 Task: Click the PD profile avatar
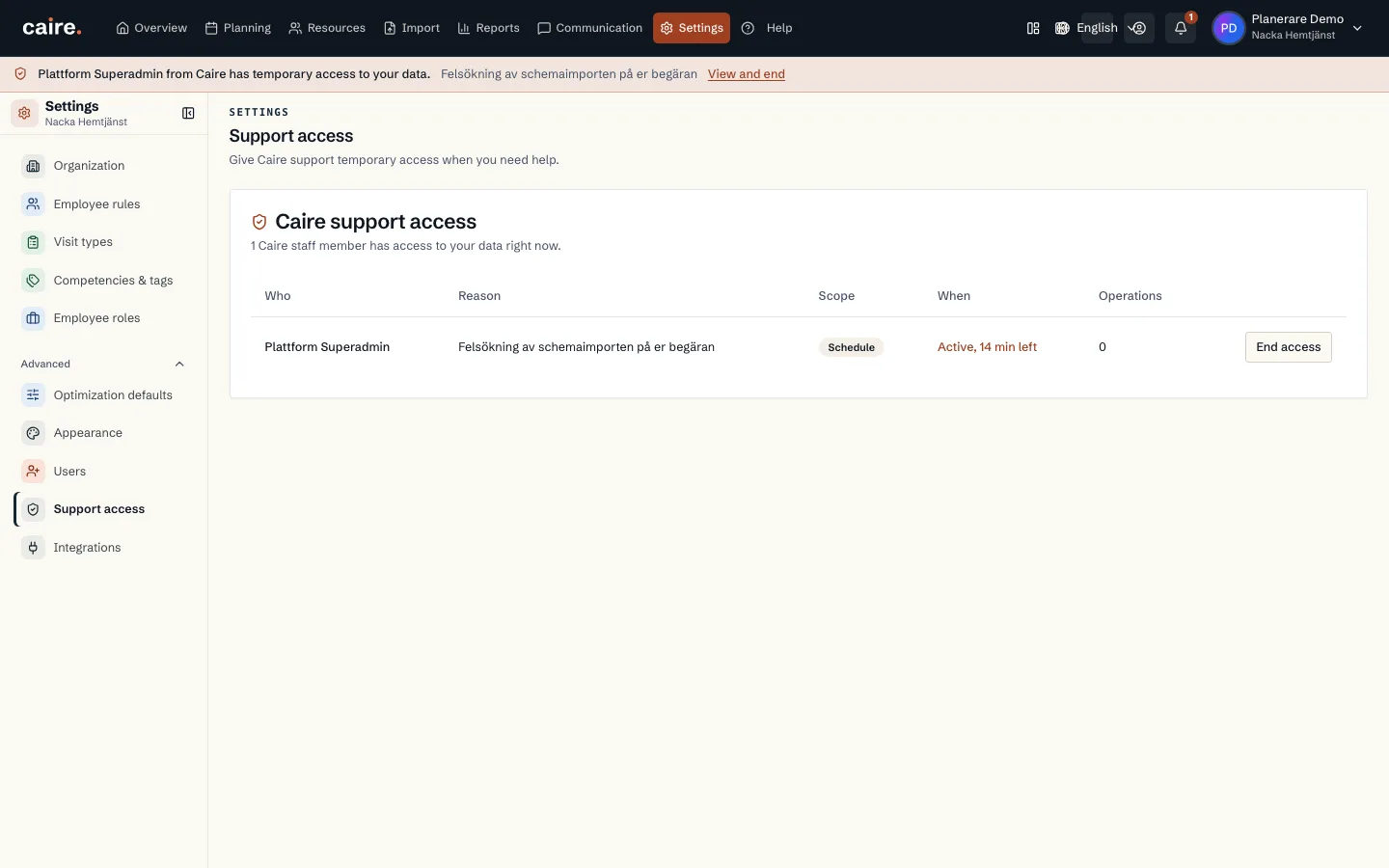pos(1228,28)
